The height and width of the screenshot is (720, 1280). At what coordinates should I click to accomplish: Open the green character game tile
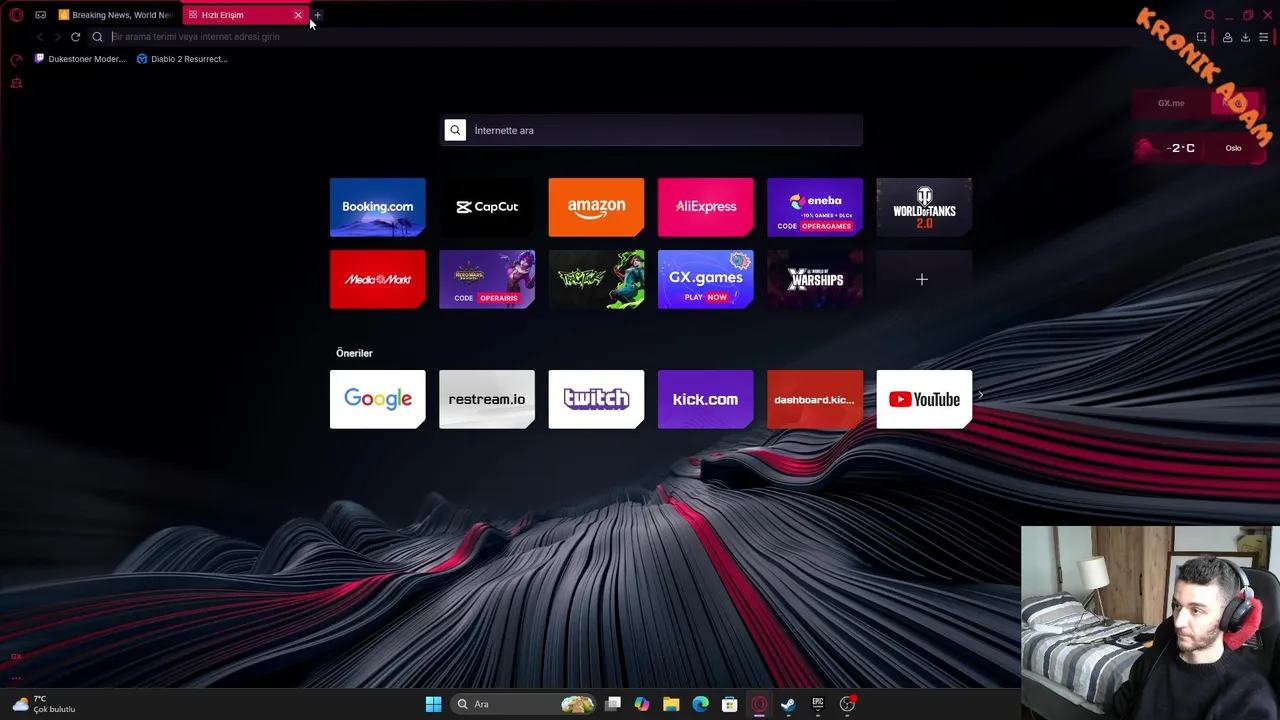596,279
